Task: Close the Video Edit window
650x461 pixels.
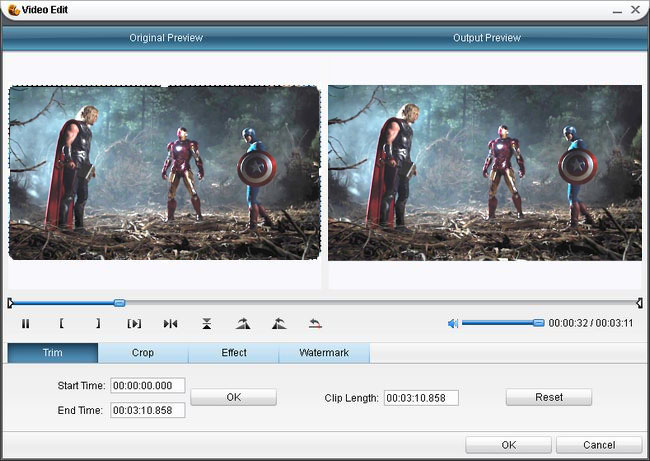Action: (635, 10)
